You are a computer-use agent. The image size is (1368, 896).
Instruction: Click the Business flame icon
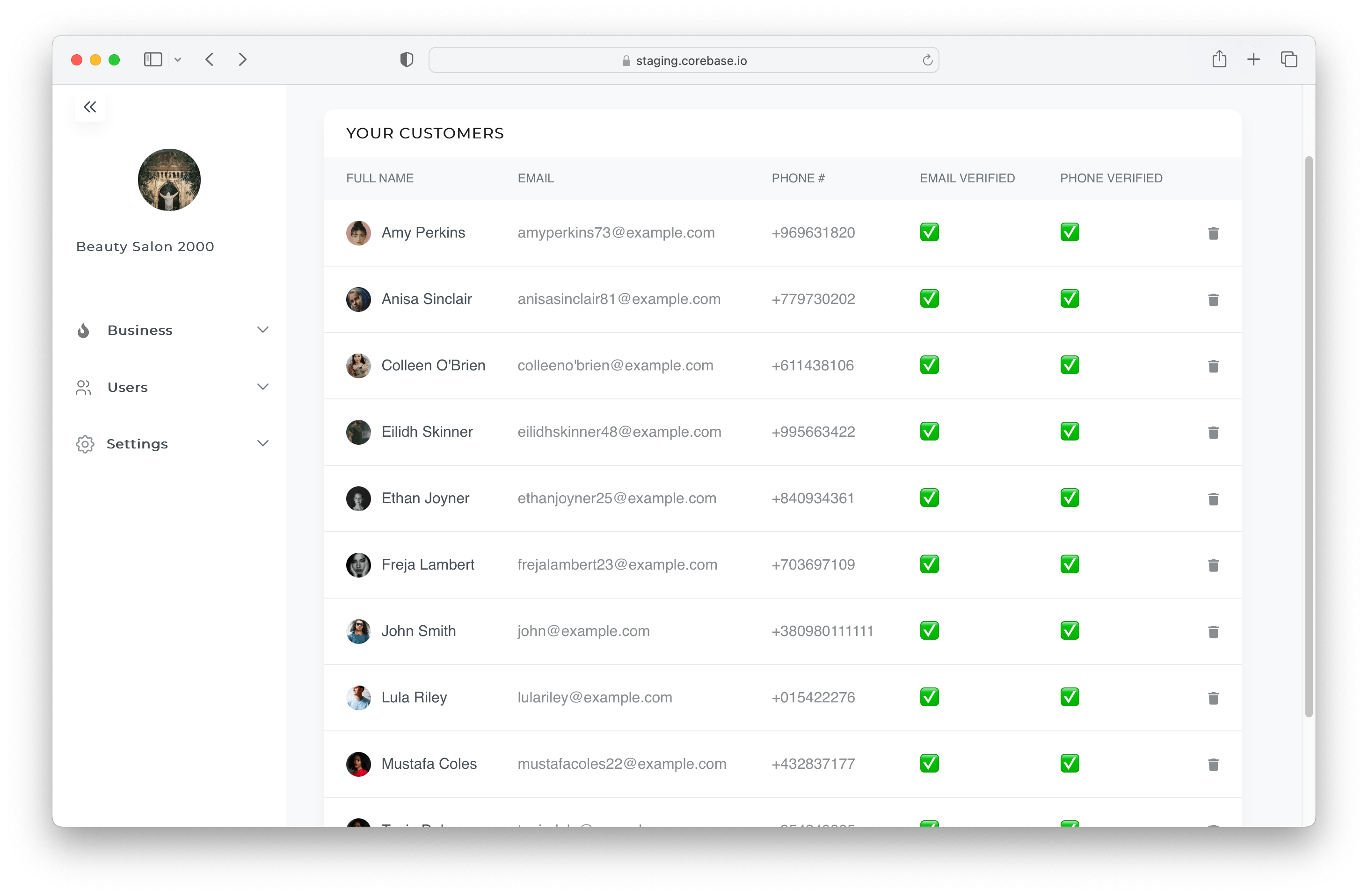83,330
